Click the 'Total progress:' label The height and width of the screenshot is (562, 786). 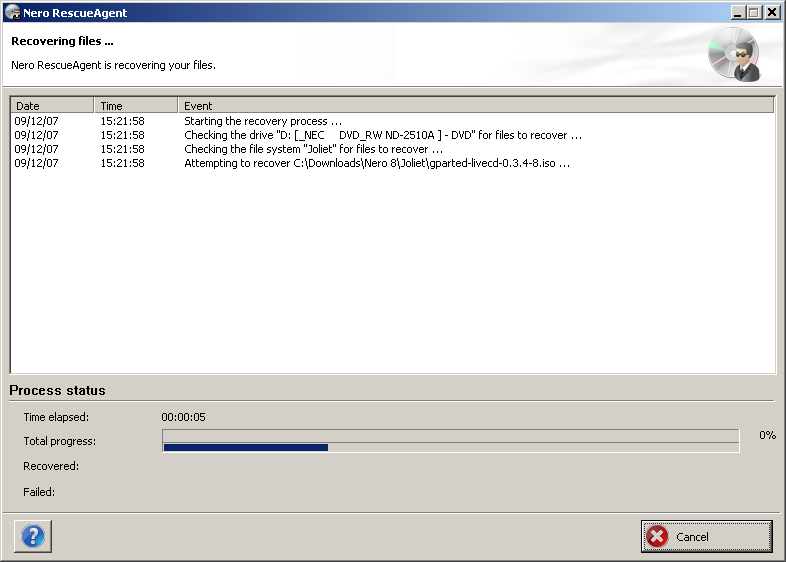[x=60, y=441]
